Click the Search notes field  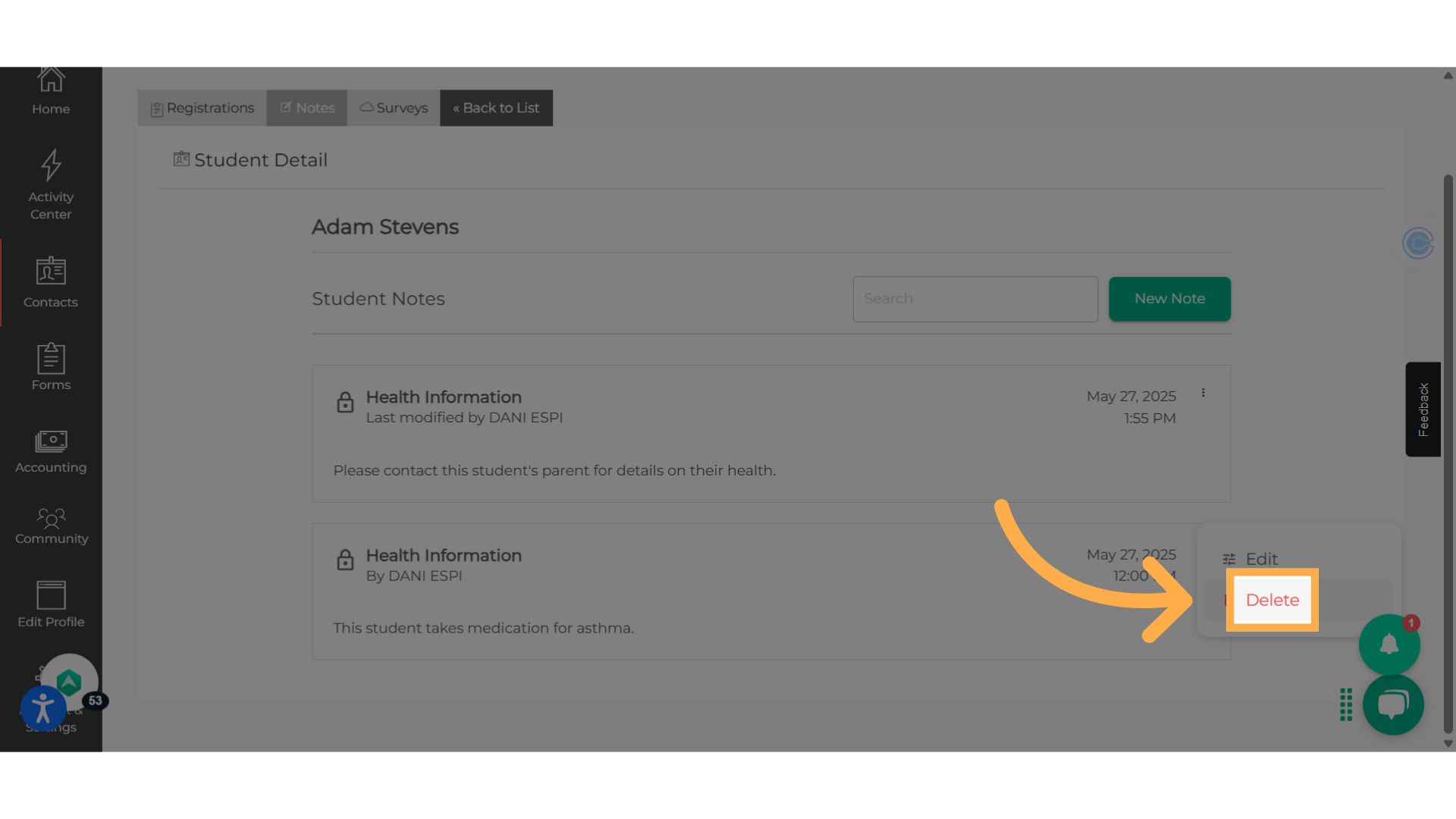tap(975, 299)
